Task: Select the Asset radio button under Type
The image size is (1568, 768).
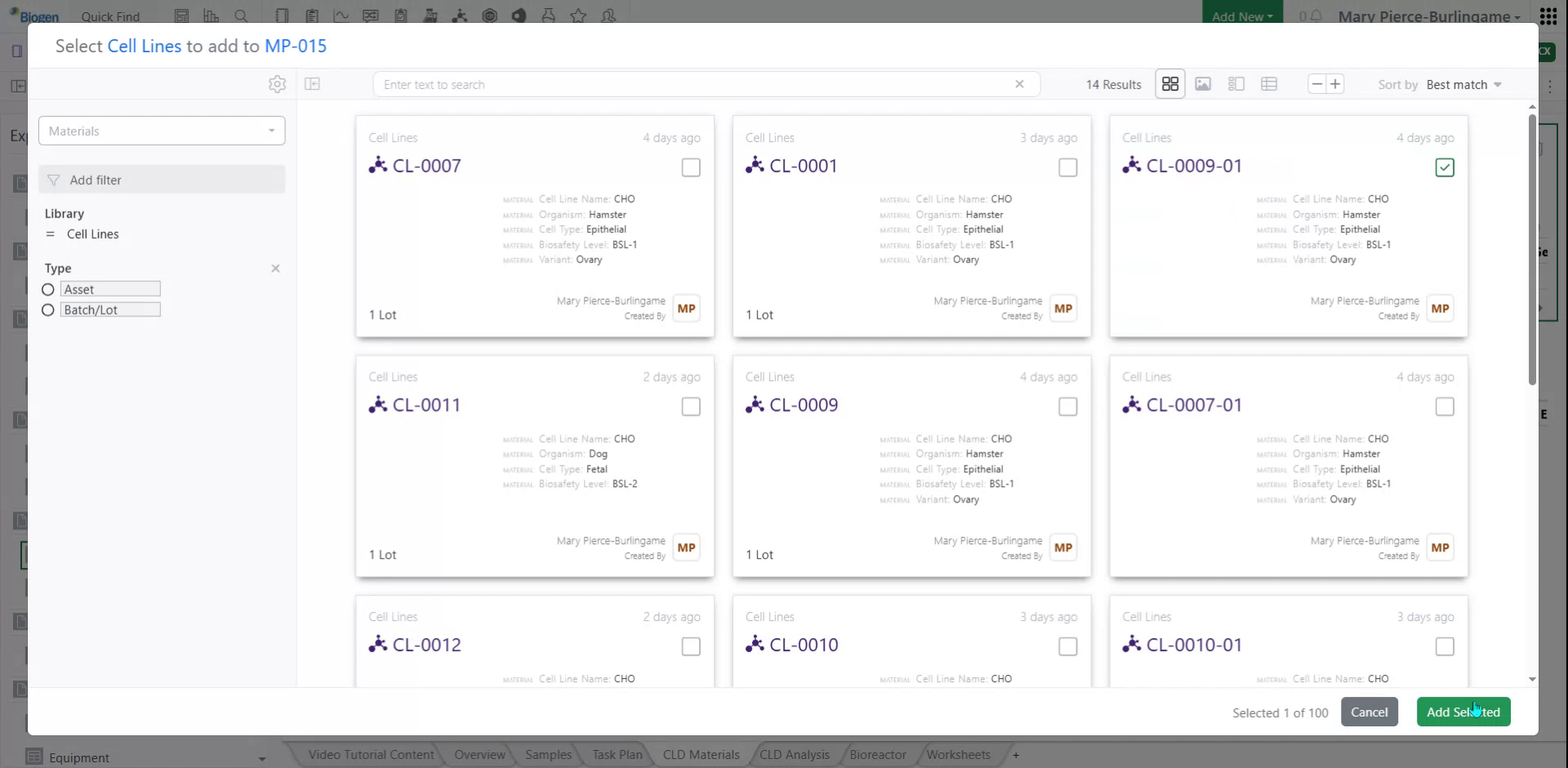Action: [x=47, y=289]
